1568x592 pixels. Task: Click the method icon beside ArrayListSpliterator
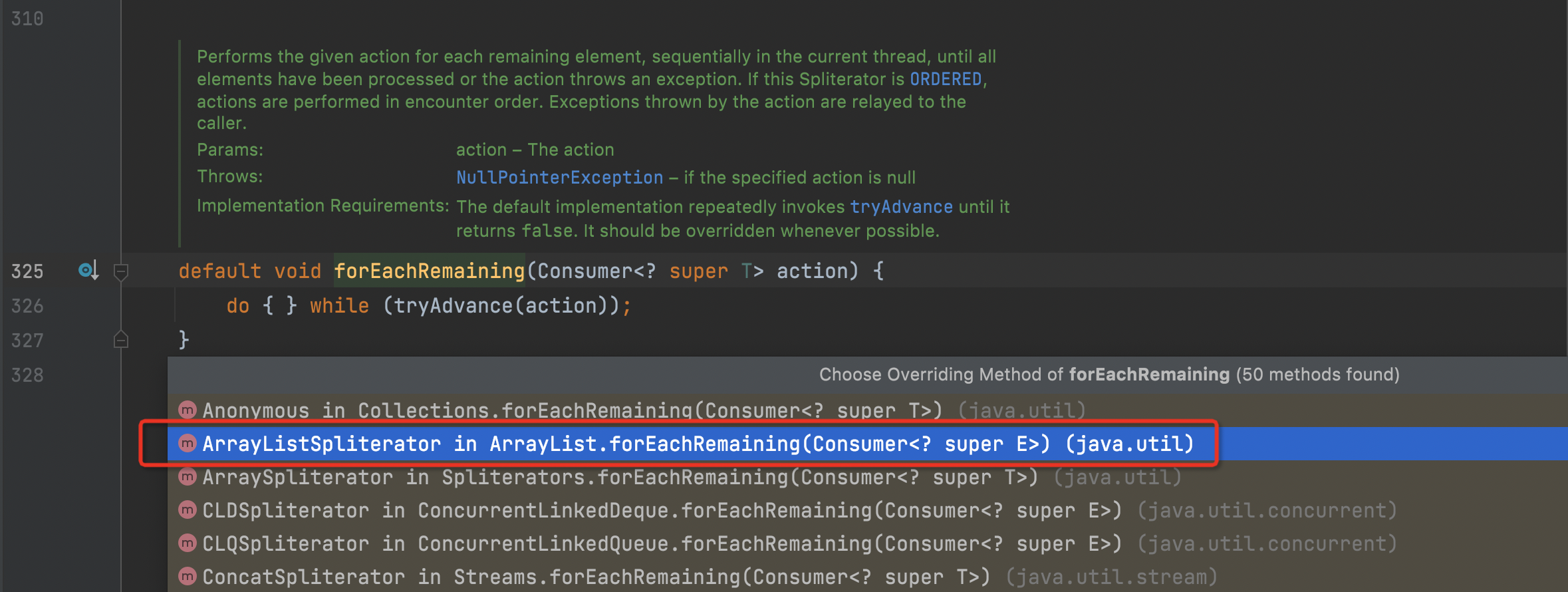point(188,443)
